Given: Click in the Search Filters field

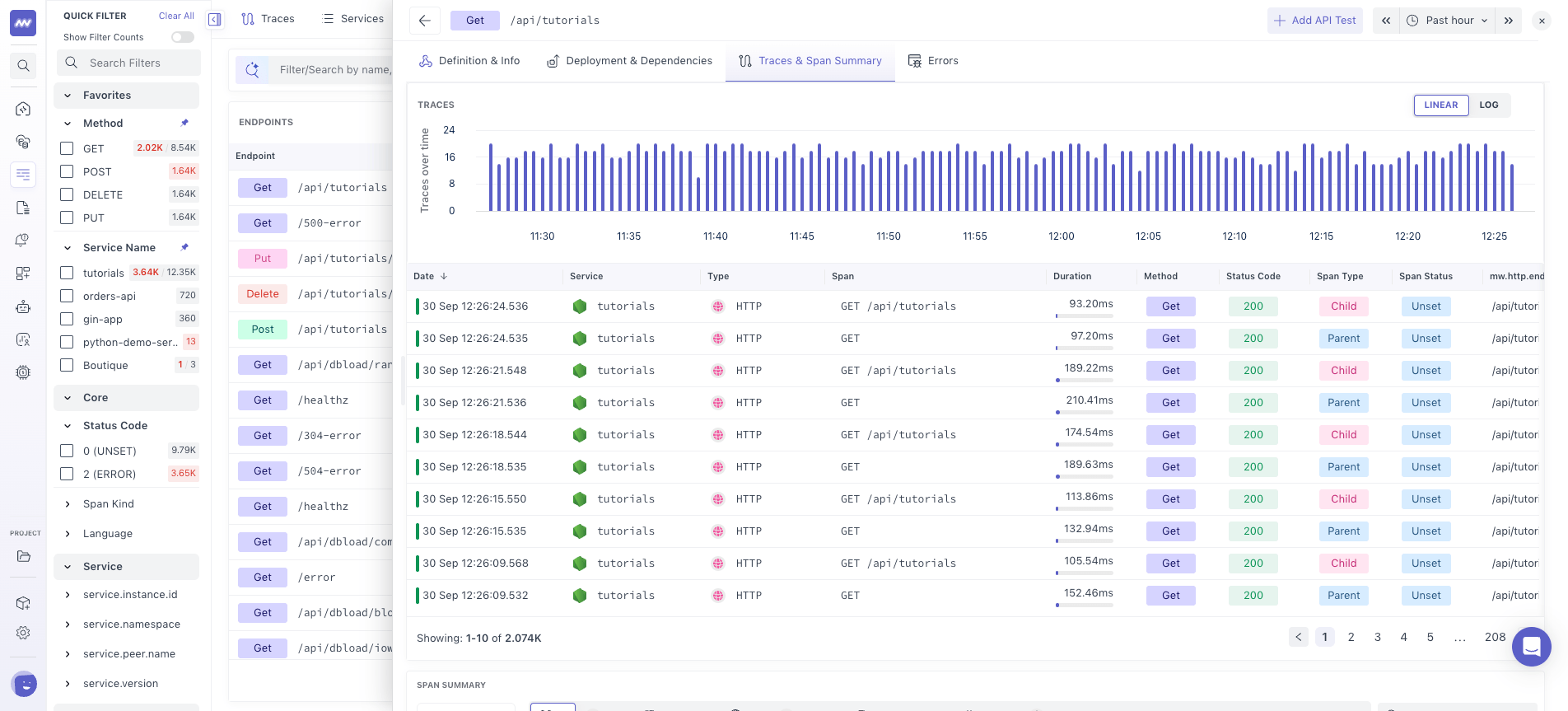Looking at the screenshot, I should pos(128,63).
